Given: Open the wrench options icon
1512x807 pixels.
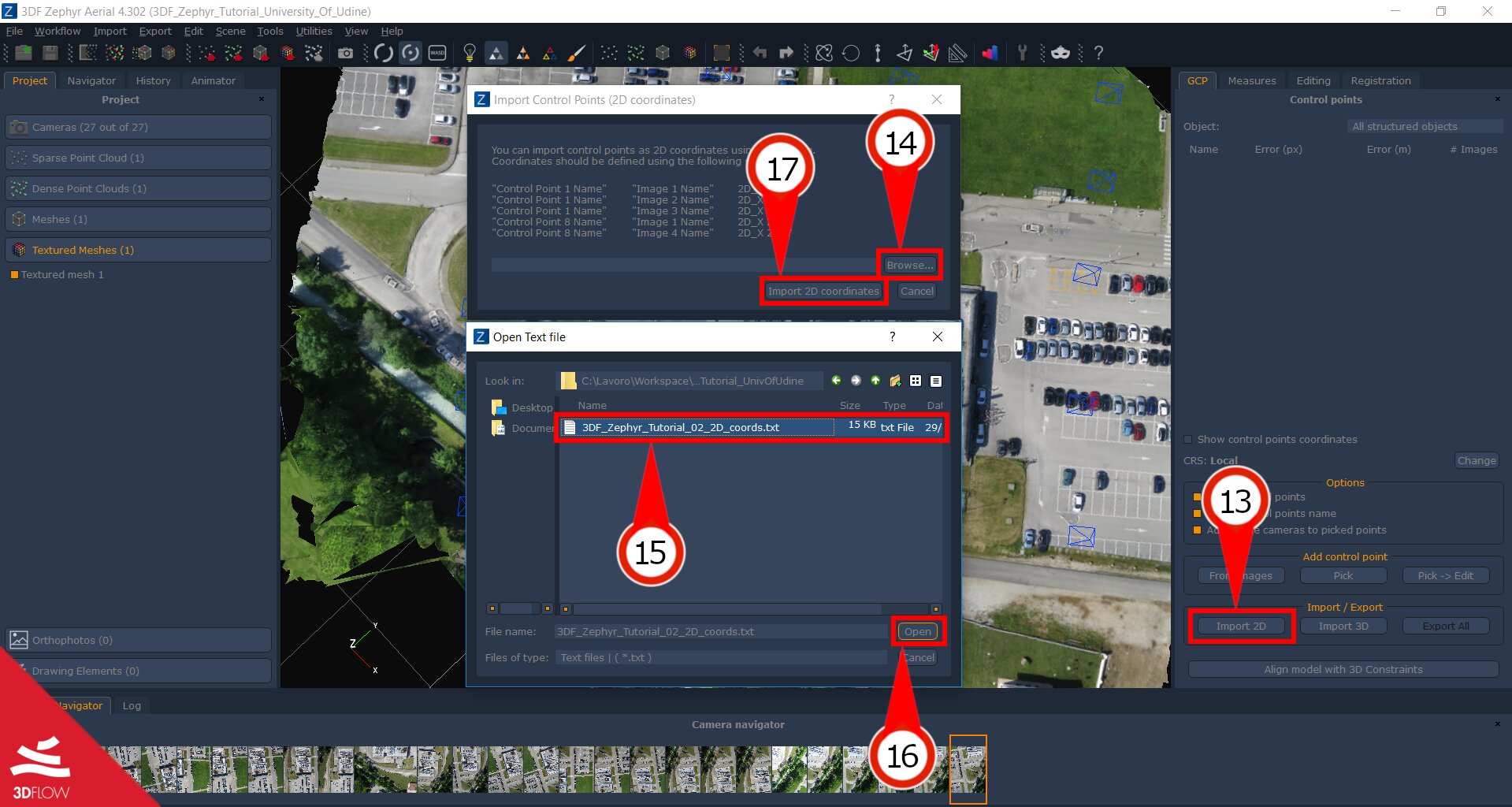Looking at the screenshot, I should 1023,53.
